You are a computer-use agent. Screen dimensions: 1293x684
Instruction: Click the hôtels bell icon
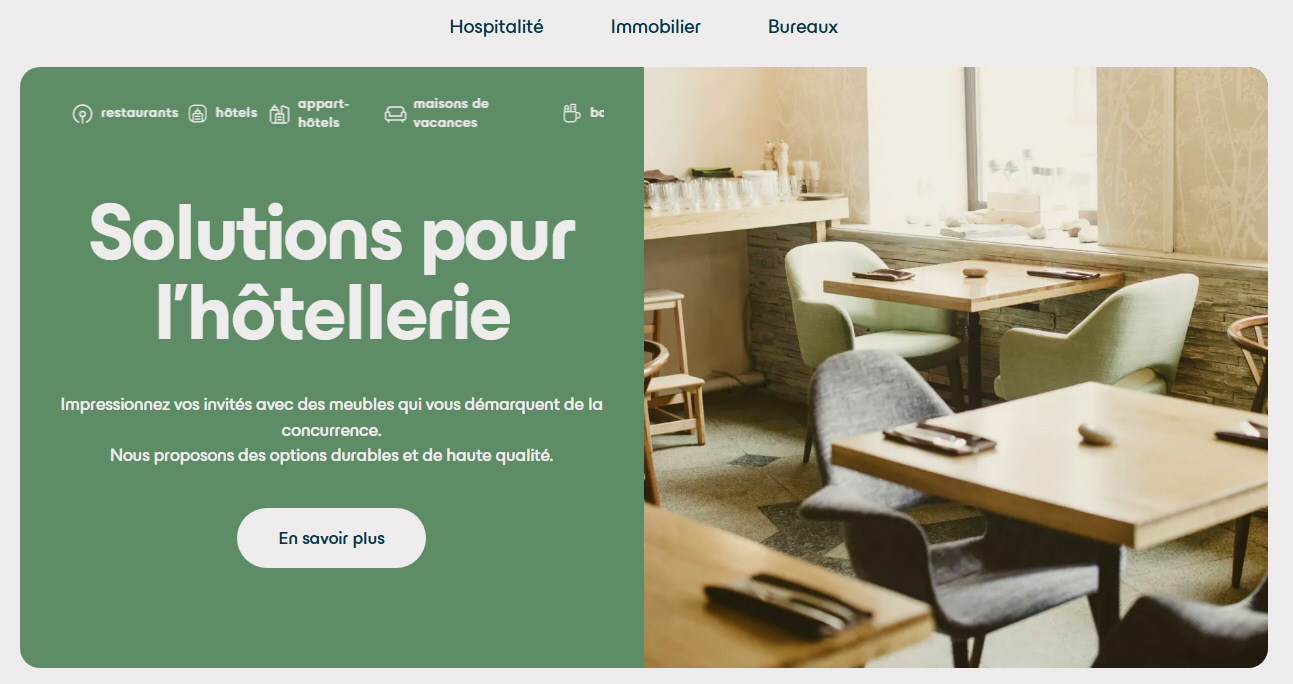click(x=198, y=113)
